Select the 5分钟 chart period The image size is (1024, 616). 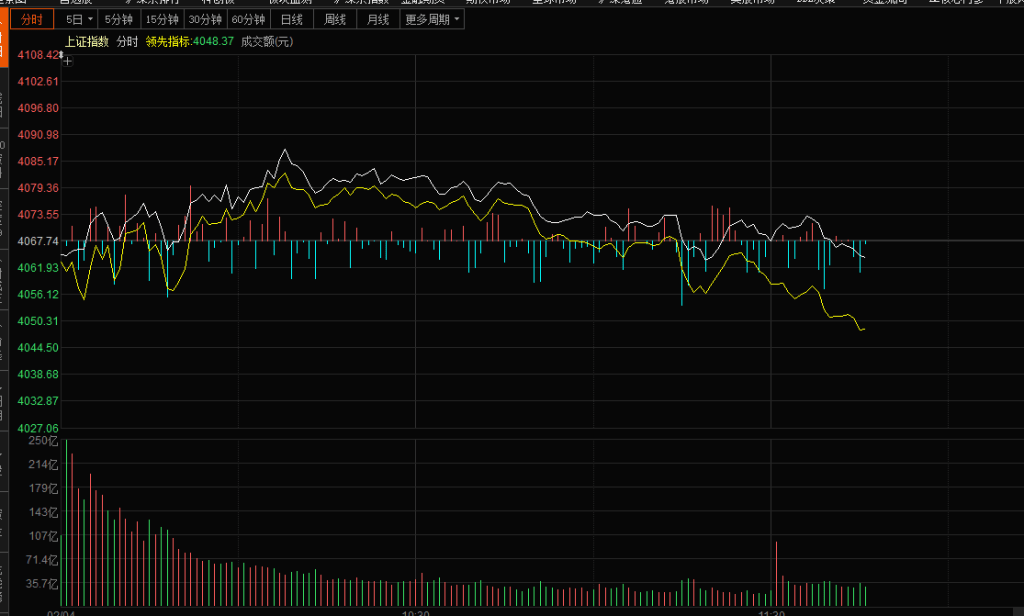pyautogui.click(x=118, y=19)
